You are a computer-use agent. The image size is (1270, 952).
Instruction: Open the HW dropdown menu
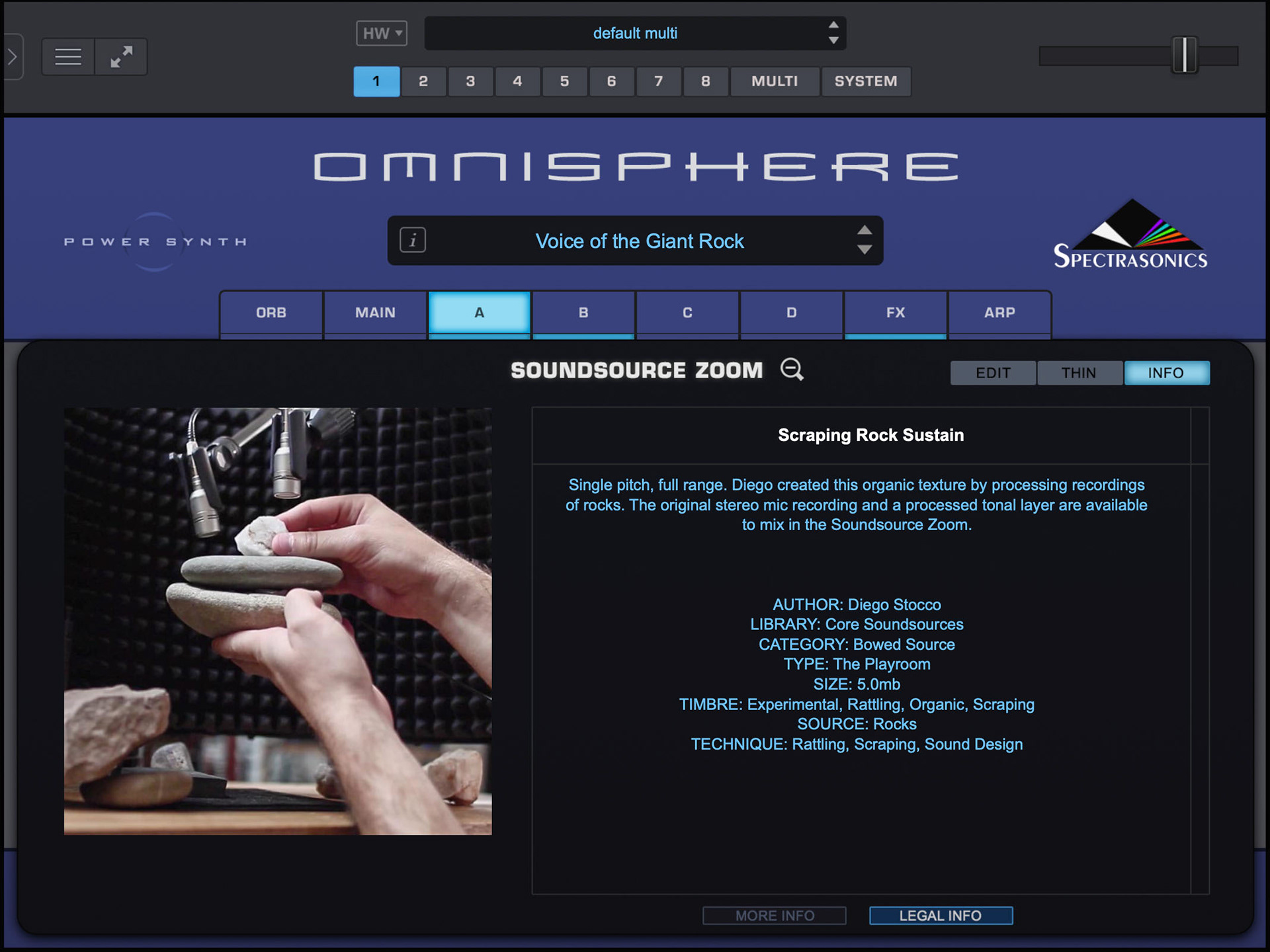pyautogui.click(x=382, y=33)
